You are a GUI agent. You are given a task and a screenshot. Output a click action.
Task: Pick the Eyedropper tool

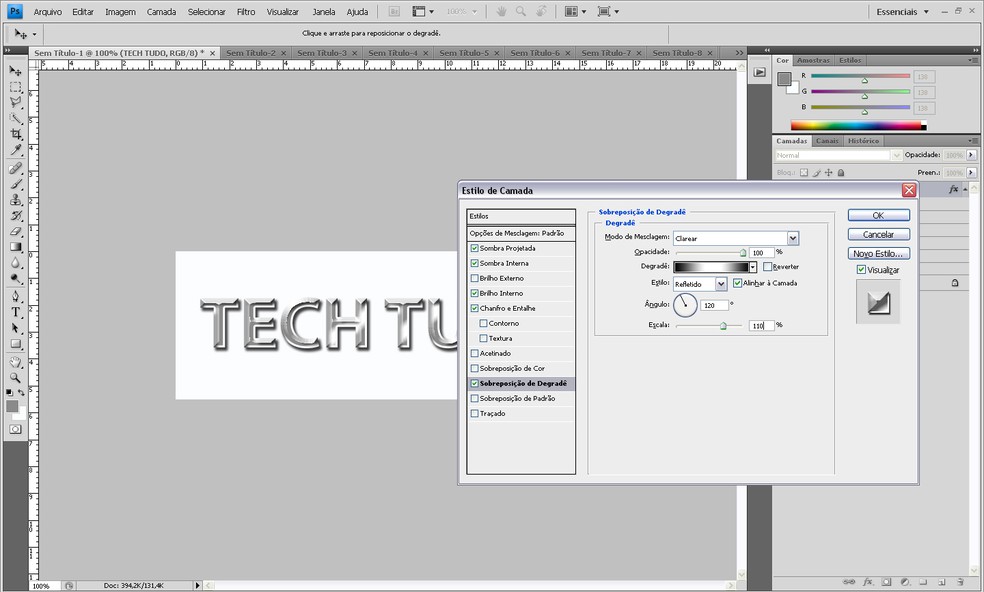[x=15, y=150]
